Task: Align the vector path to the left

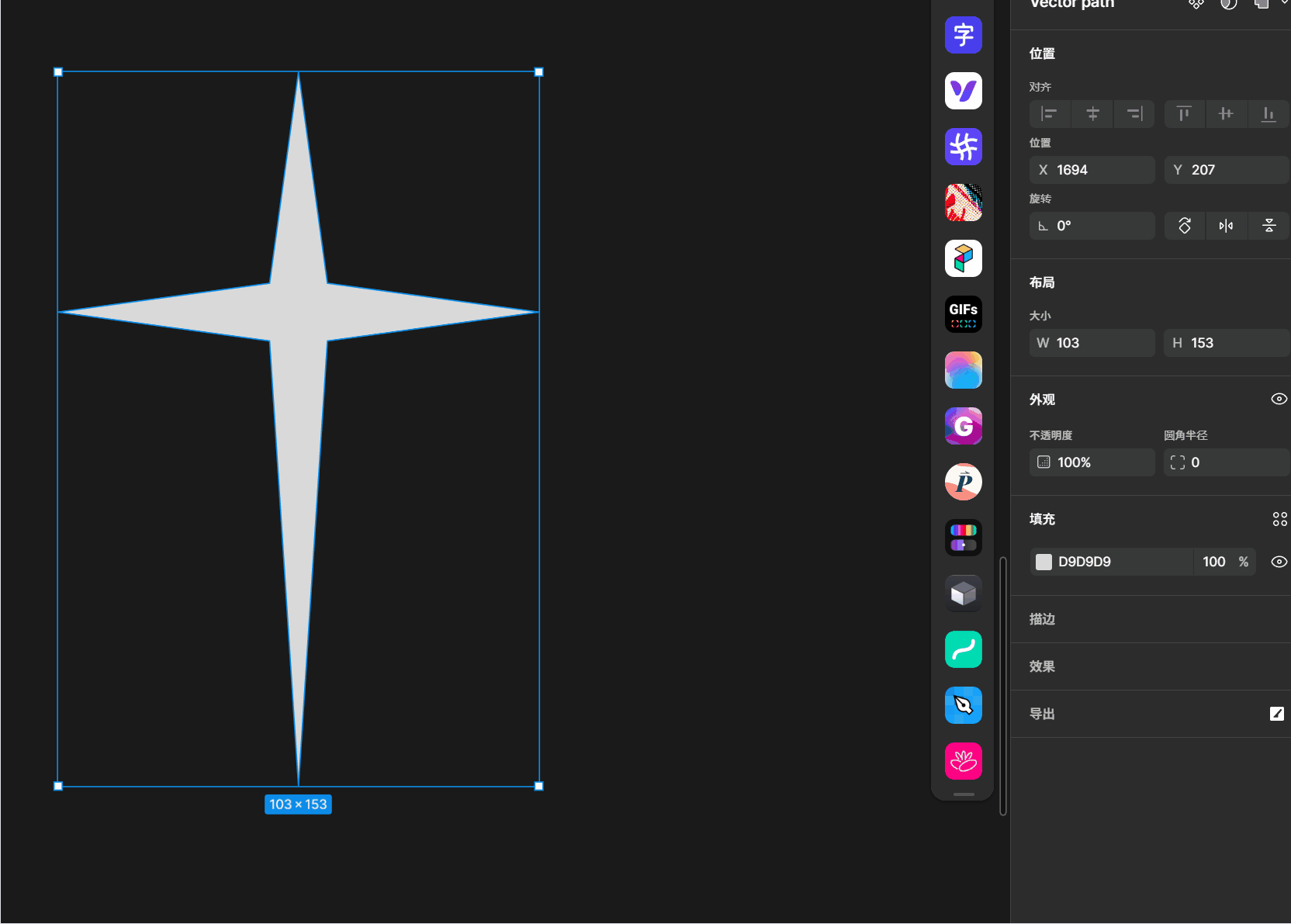Action: tap(1050, 114)
